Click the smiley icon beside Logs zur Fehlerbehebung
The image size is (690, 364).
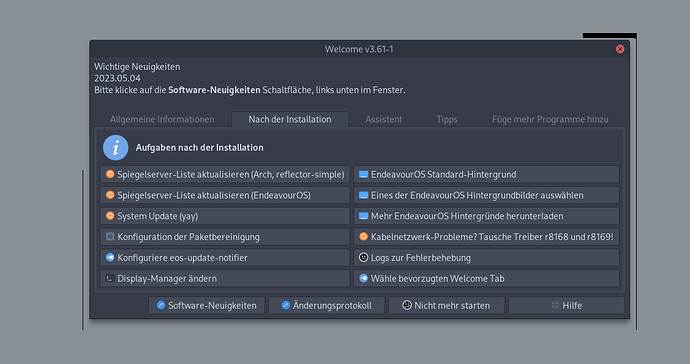[x=363, y=257]
